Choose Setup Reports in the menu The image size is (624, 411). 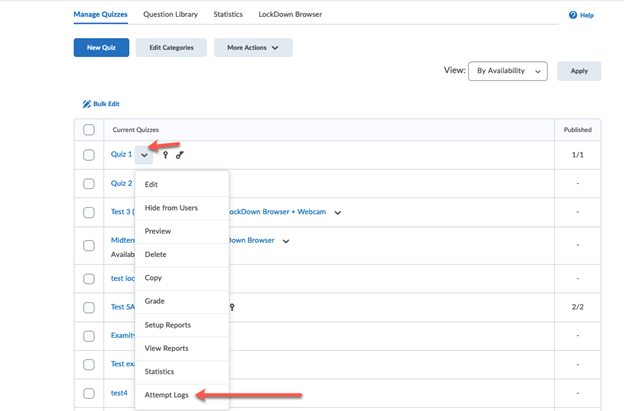[167, 325]
